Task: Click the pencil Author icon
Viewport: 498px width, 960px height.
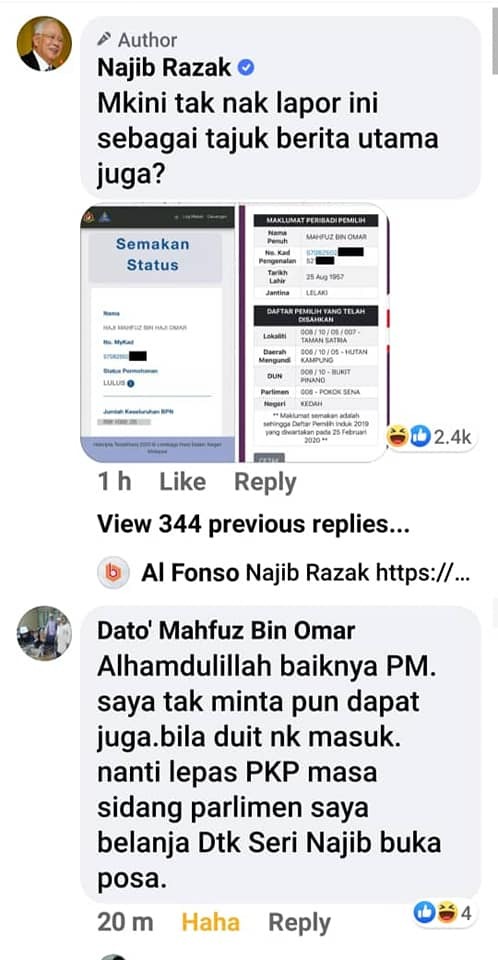Action: tap(105, 40)
